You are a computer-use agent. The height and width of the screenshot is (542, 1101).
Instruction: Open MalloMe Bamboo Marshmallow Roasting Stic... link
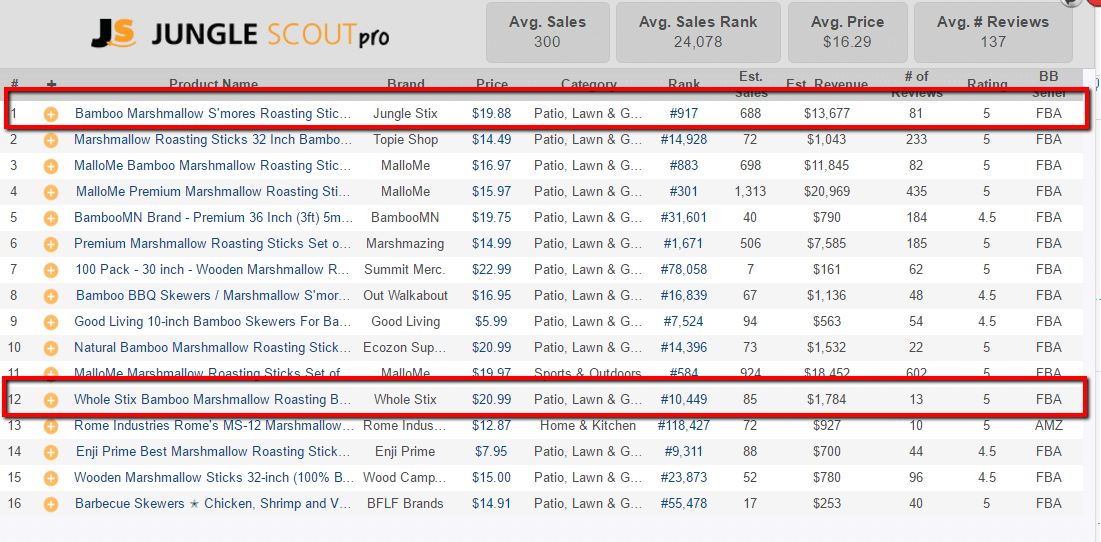pyautogui.click(x=213, y=166)
